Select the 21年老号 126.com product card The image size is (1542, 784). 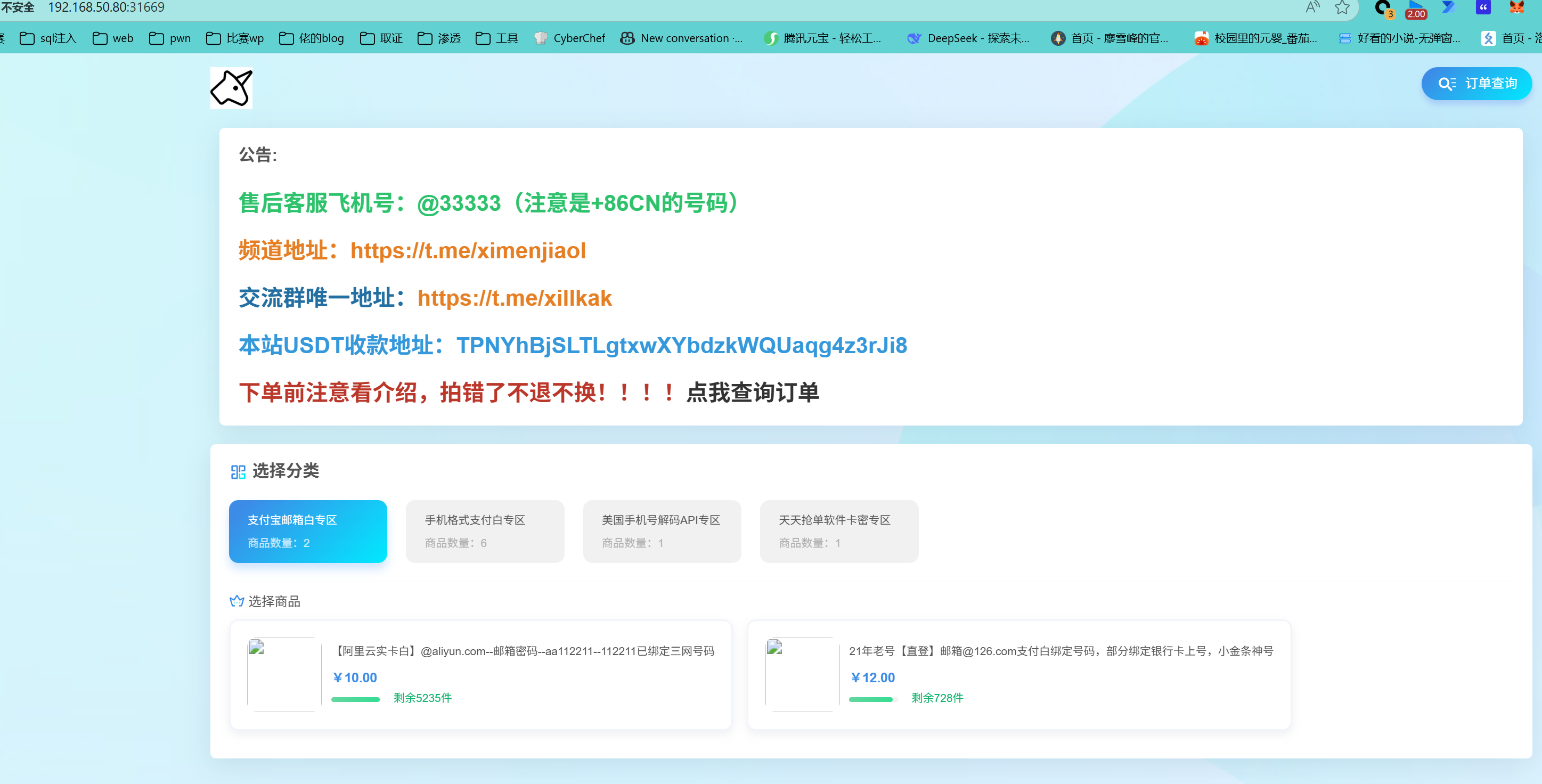[1018, 674]
